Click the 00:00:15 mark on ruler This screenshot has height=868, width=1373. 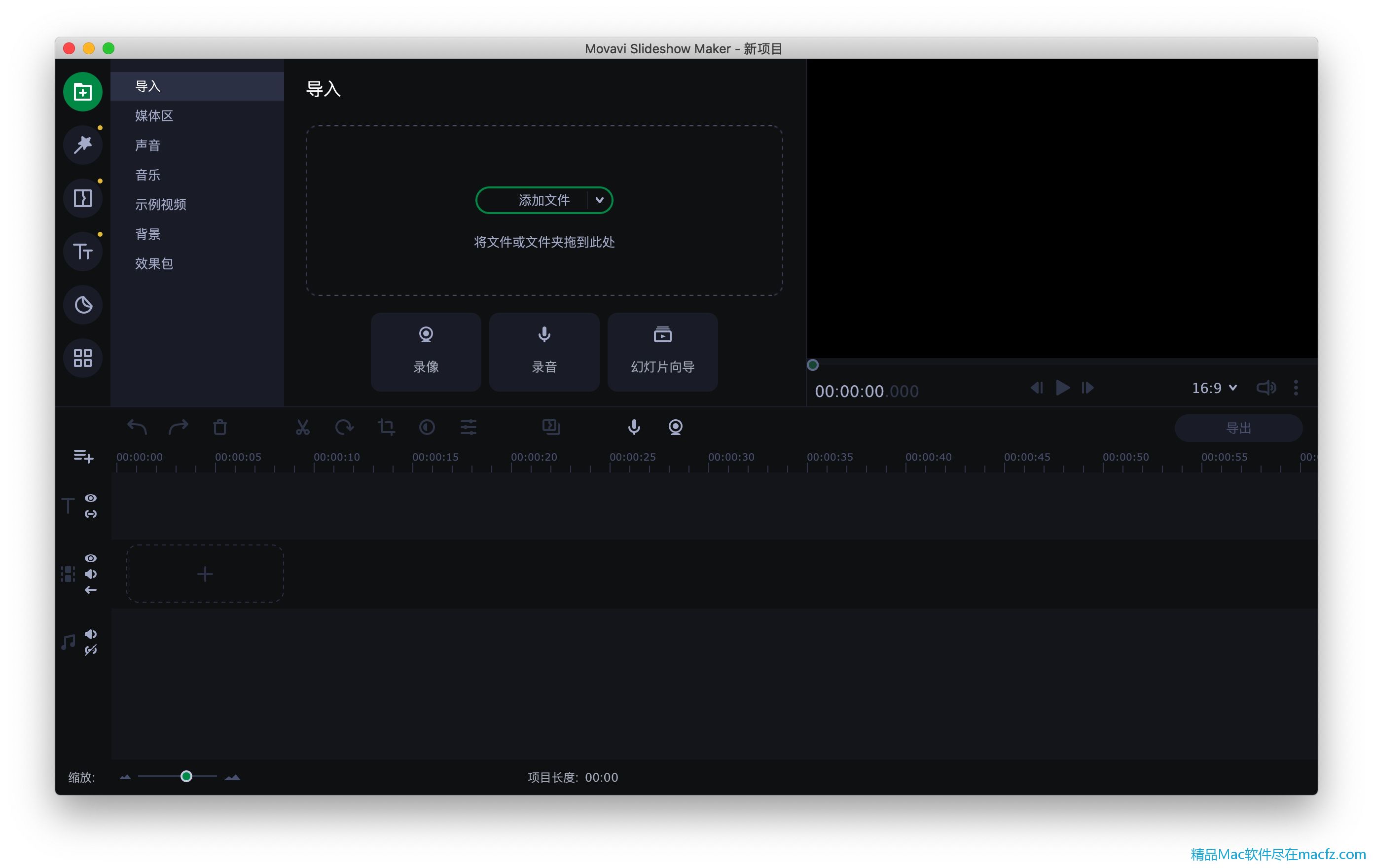(x=435, y=457)
